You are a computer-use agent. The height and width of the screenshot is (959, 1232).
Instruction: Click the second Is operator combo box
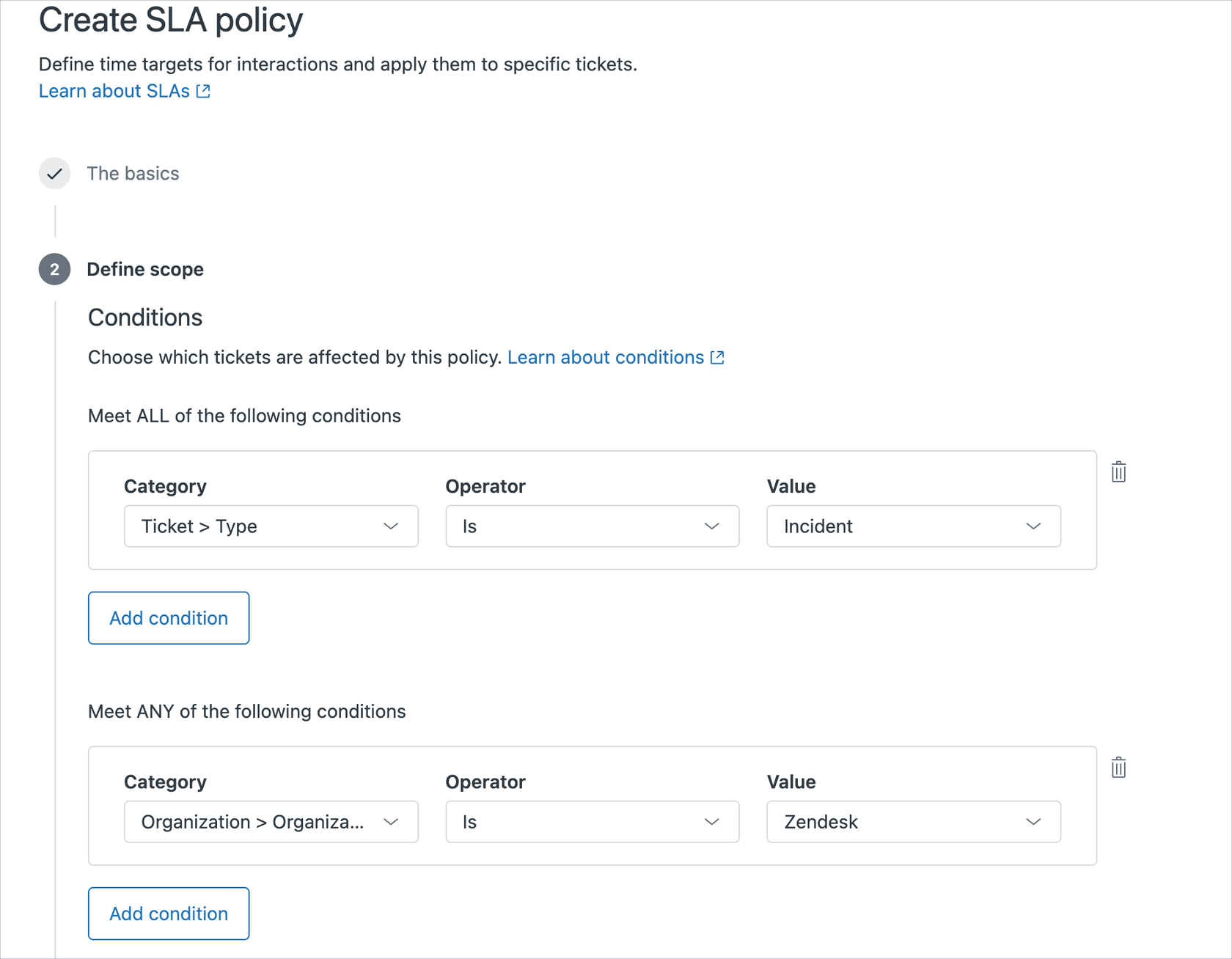click(x=592, y=822)
